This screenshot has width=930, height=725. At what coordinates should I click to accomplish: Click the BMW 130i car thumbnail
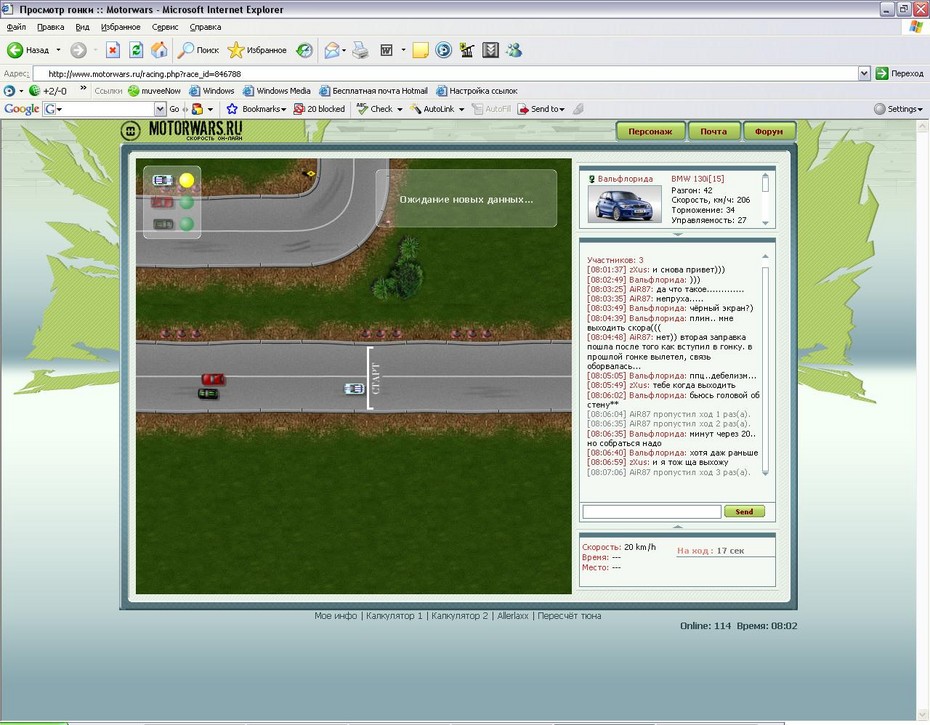pos(625,203)
